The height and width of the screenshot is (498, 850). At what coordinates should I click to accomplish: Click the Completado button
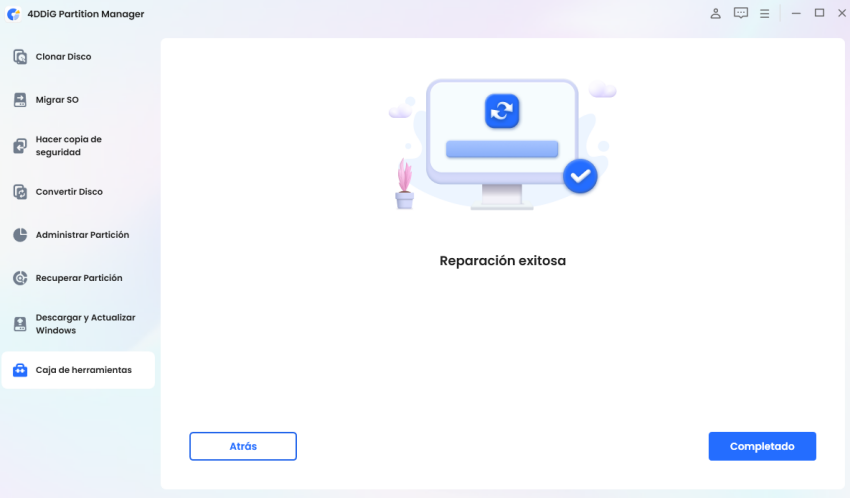pos(762,446)
